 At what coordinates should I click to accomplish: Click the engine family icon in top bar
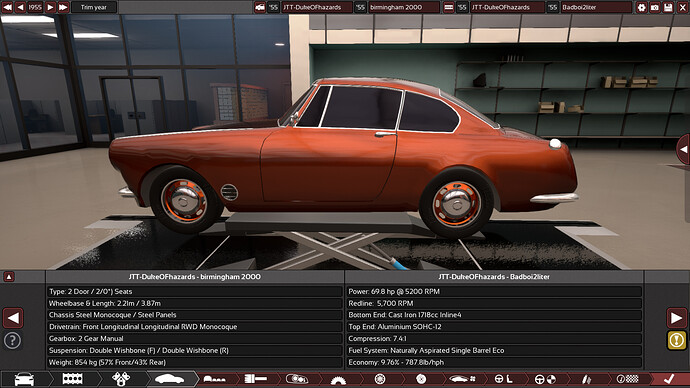click(448, 7)
